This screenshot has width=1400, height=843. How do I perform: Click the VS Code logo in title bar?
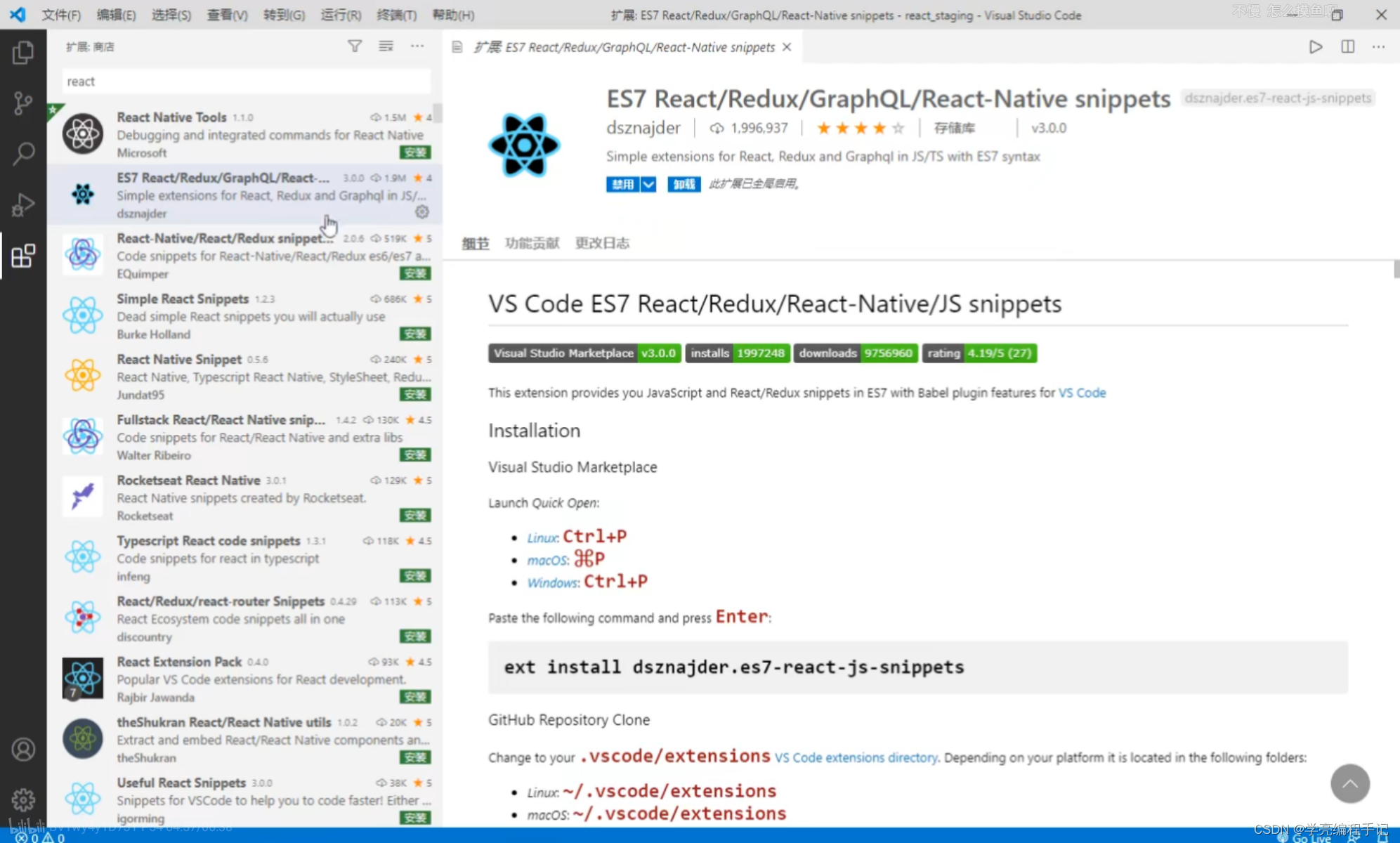18,15
